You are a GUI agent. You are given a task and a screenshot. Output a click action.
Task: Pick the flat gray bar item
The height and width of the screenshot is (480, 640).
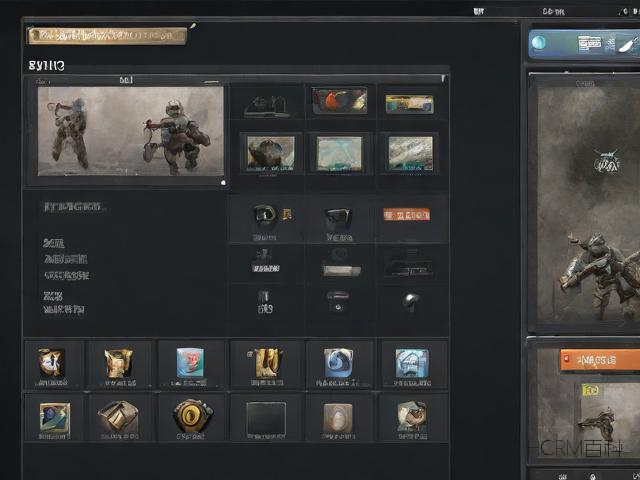pyautogui.click(x=341, y=270)
